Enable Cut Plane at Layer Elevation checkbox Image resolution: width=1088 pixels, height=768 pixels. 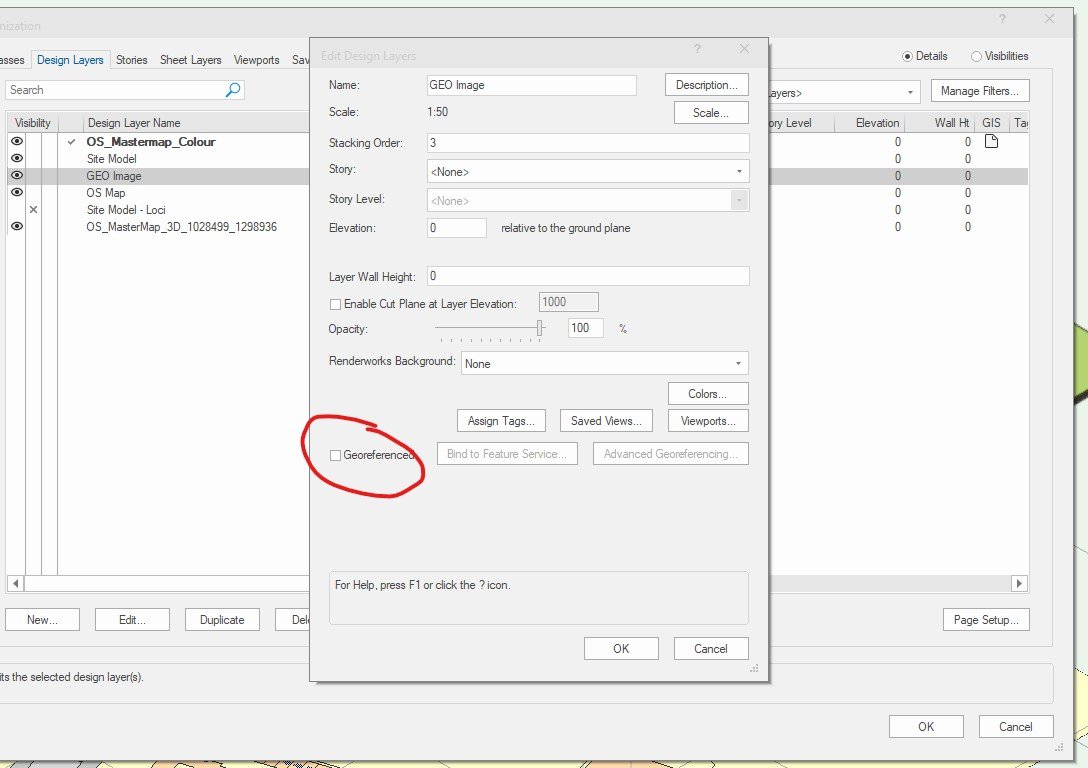pyautogui.click(x=336, y=304)
